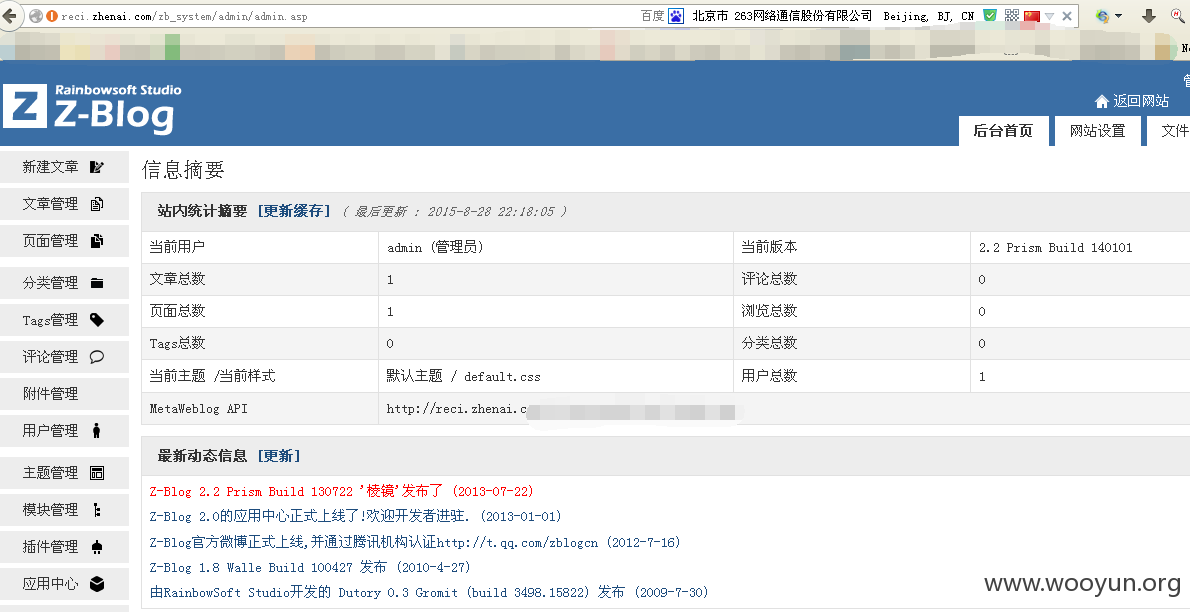Click the China flag icon in address bar

pyautogui.click(x=1031, y=16)
